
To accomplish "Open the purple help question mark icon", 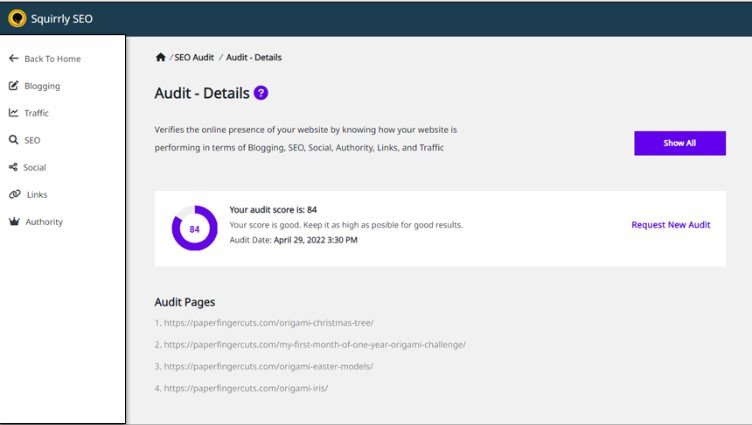I will coord(261,93).
